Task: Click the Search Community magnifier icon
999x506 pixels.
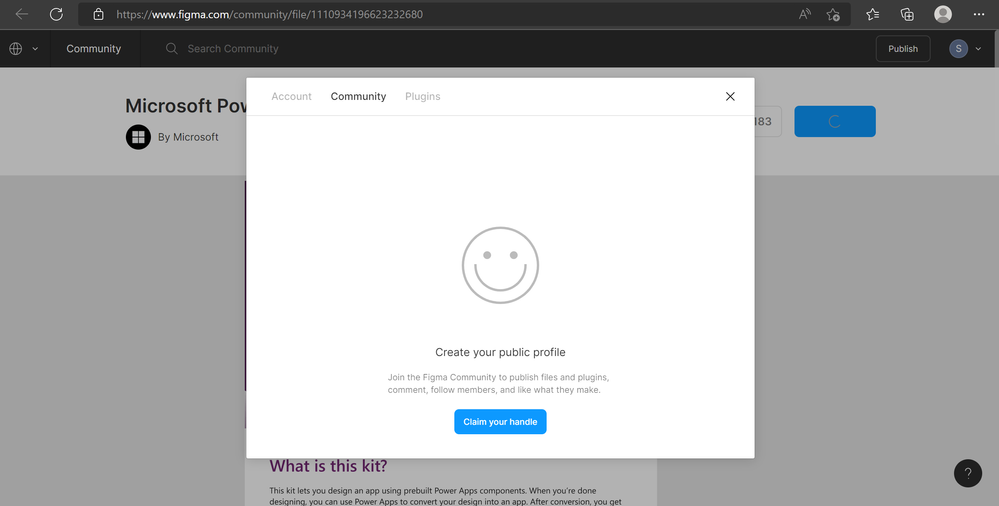Action: (171, 48)
